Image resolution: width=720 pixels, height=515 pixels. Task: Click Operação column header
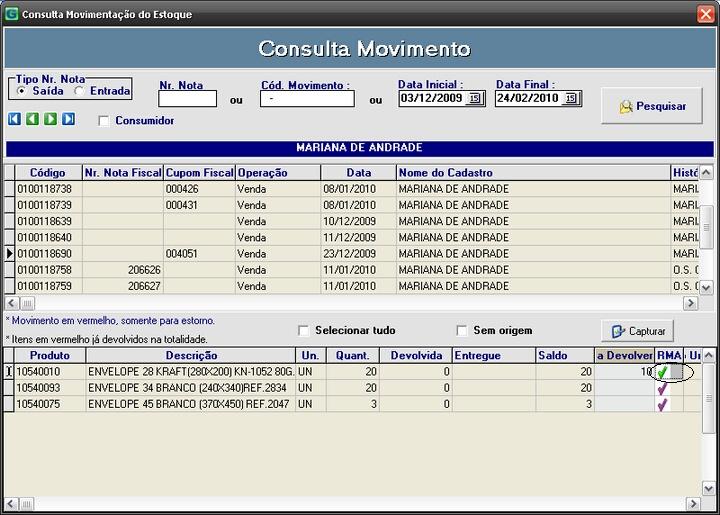click(x=278, y=173)
